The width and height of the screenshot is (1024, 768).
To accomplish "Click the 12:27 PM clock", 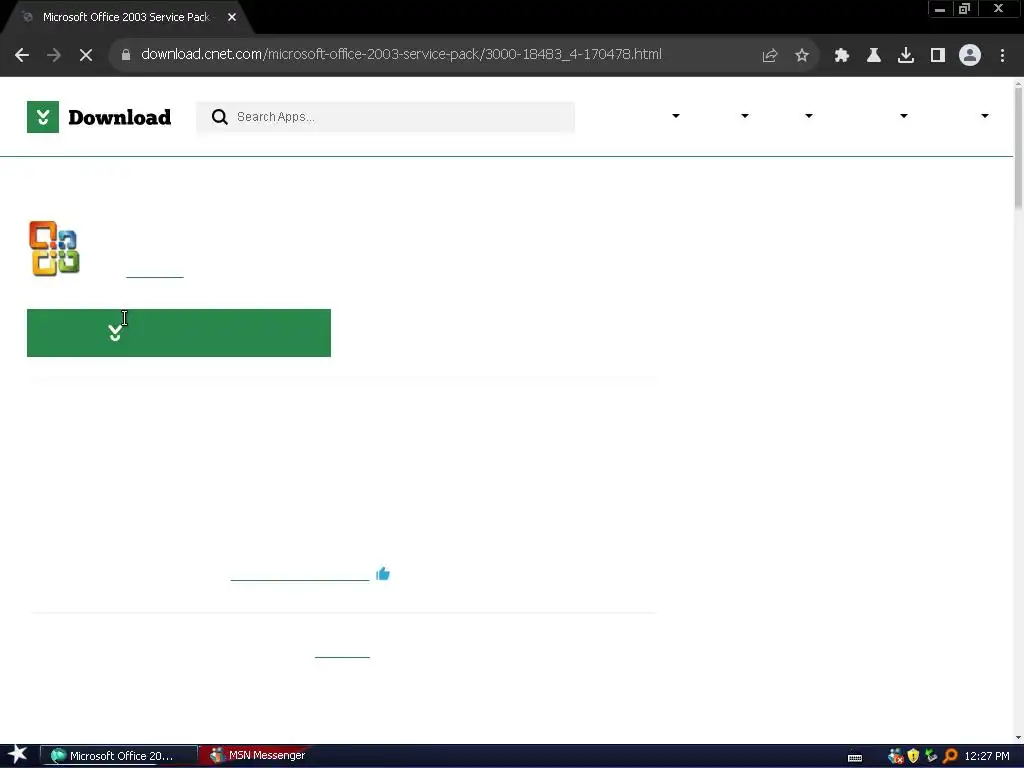I will [x=987, y=756].
